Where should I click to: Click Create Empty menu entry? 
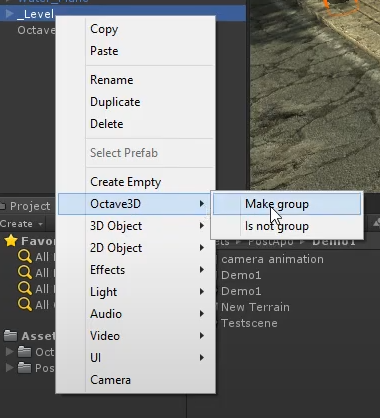pos(136,182)
